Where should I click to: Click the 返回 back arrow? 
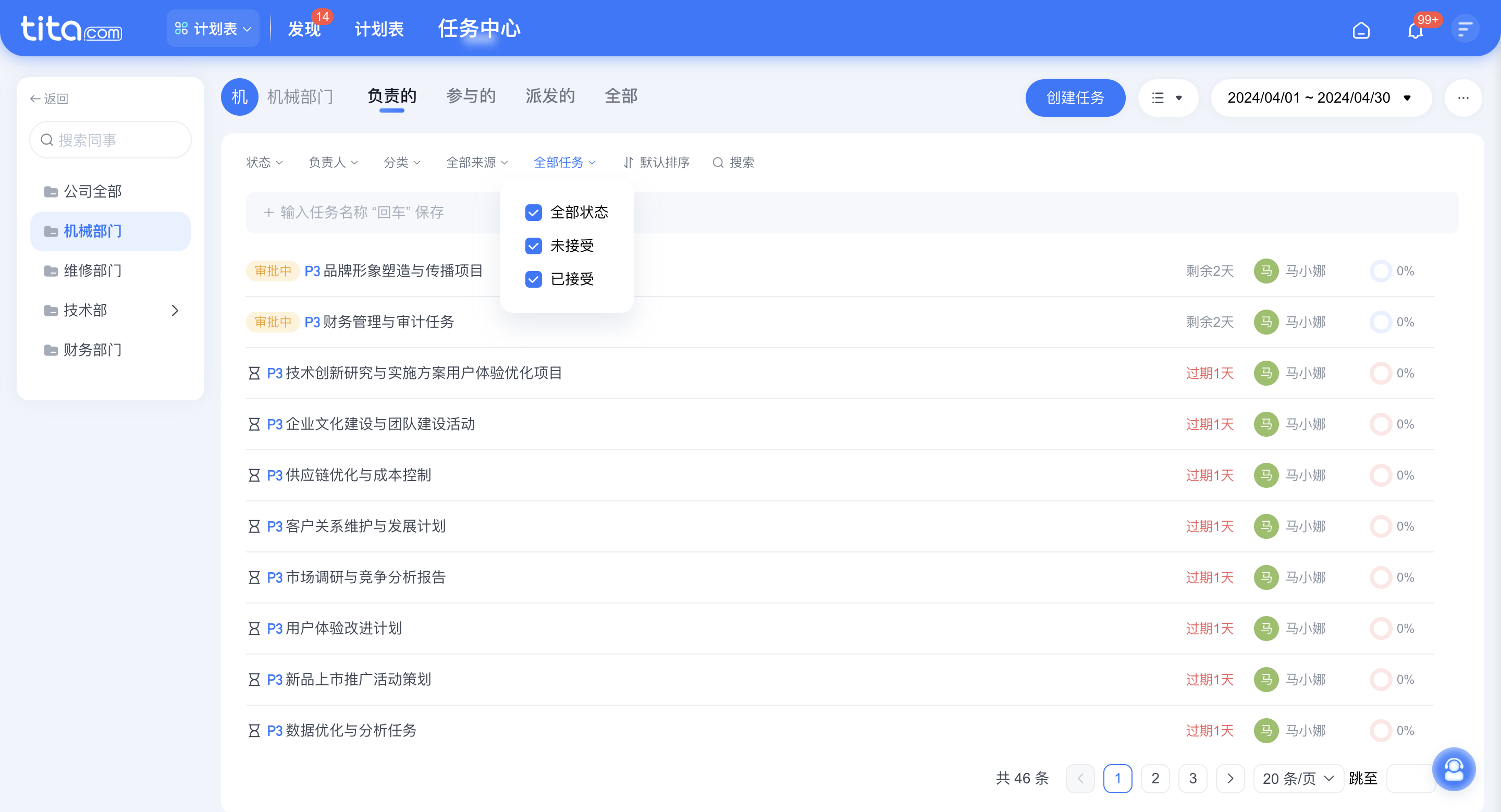point(35,99)
